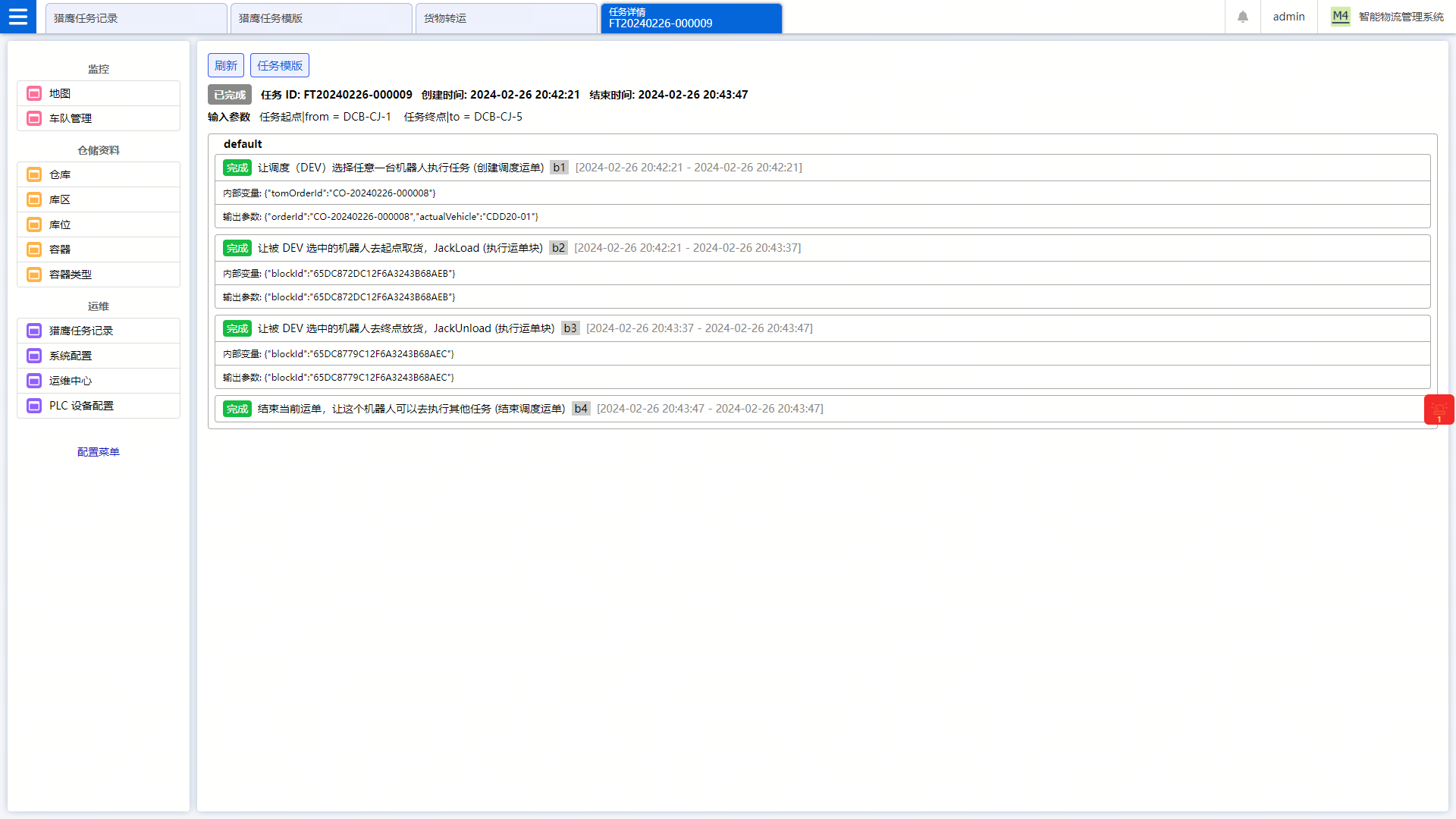Click the b2 block tag
1456x819 pixels.
pos(559,248)
